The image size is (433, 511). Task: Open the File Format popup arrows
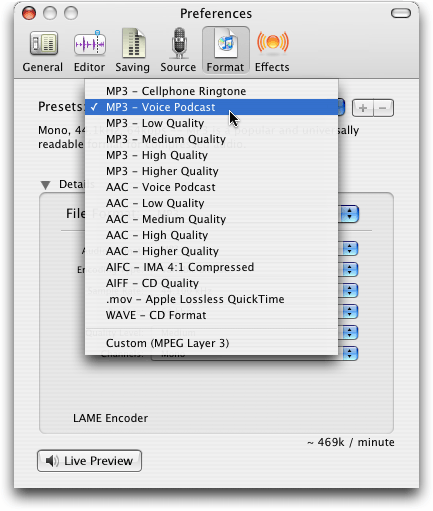pyautogui.click(x=349, y=214)
